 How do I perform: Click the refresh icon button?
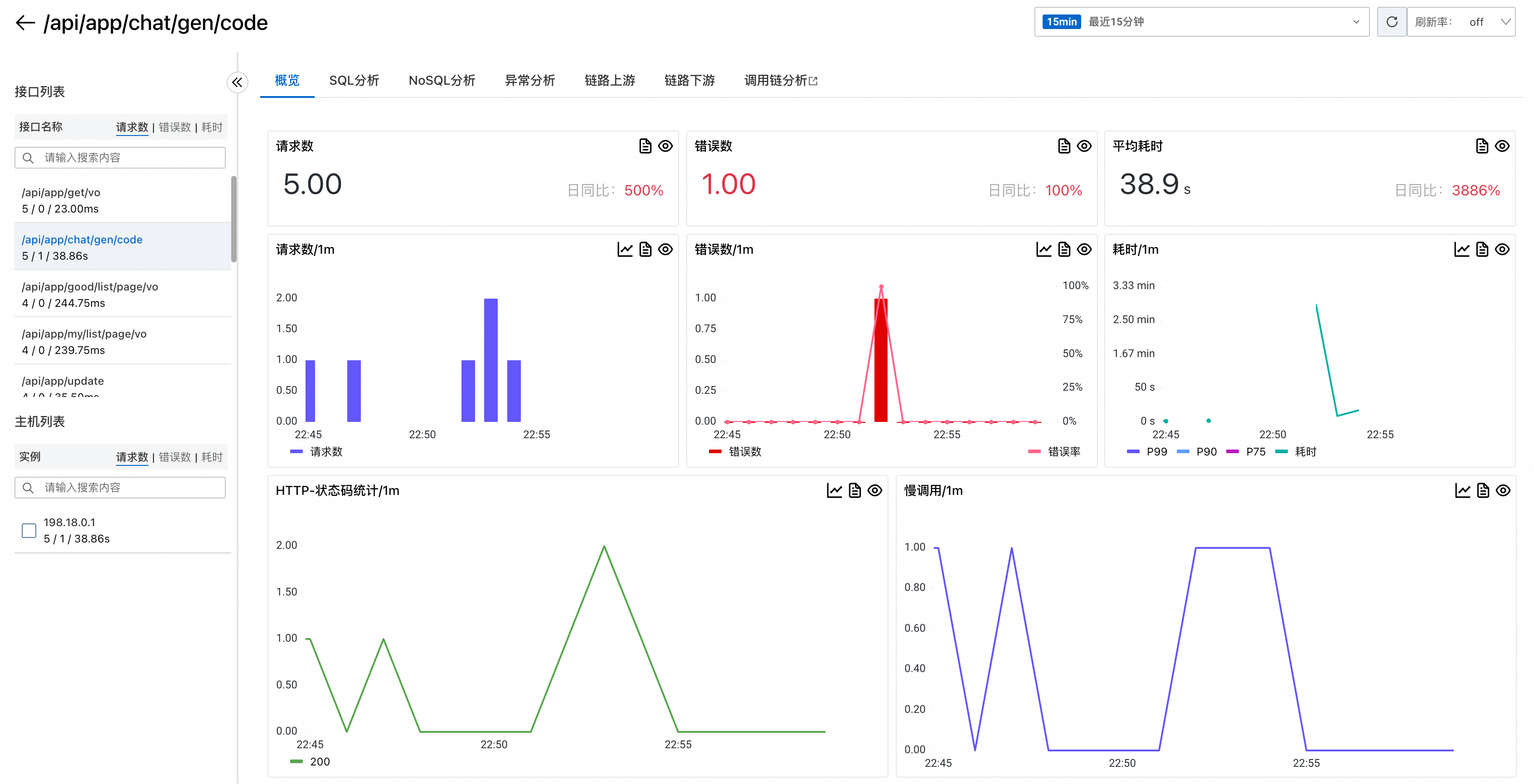pyautogui.click(x=1391, y=22)
